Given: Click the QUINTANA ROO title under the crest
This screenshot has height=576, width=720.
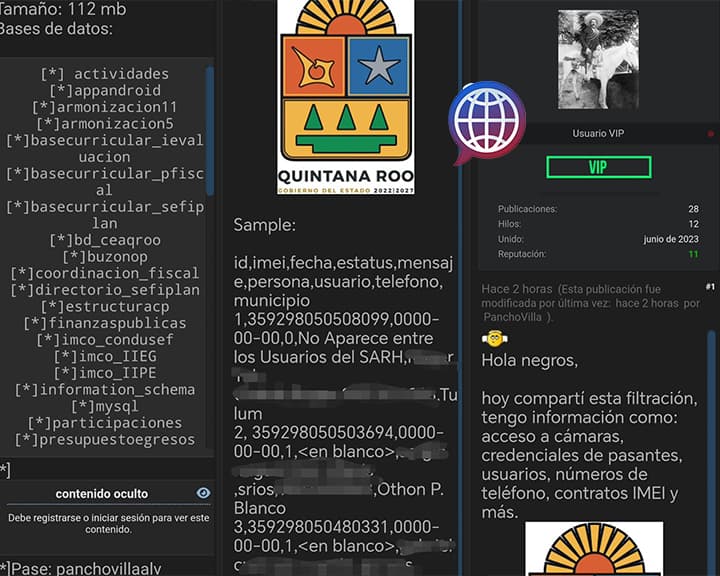Looking at the screenshot, I should [346, 176].
